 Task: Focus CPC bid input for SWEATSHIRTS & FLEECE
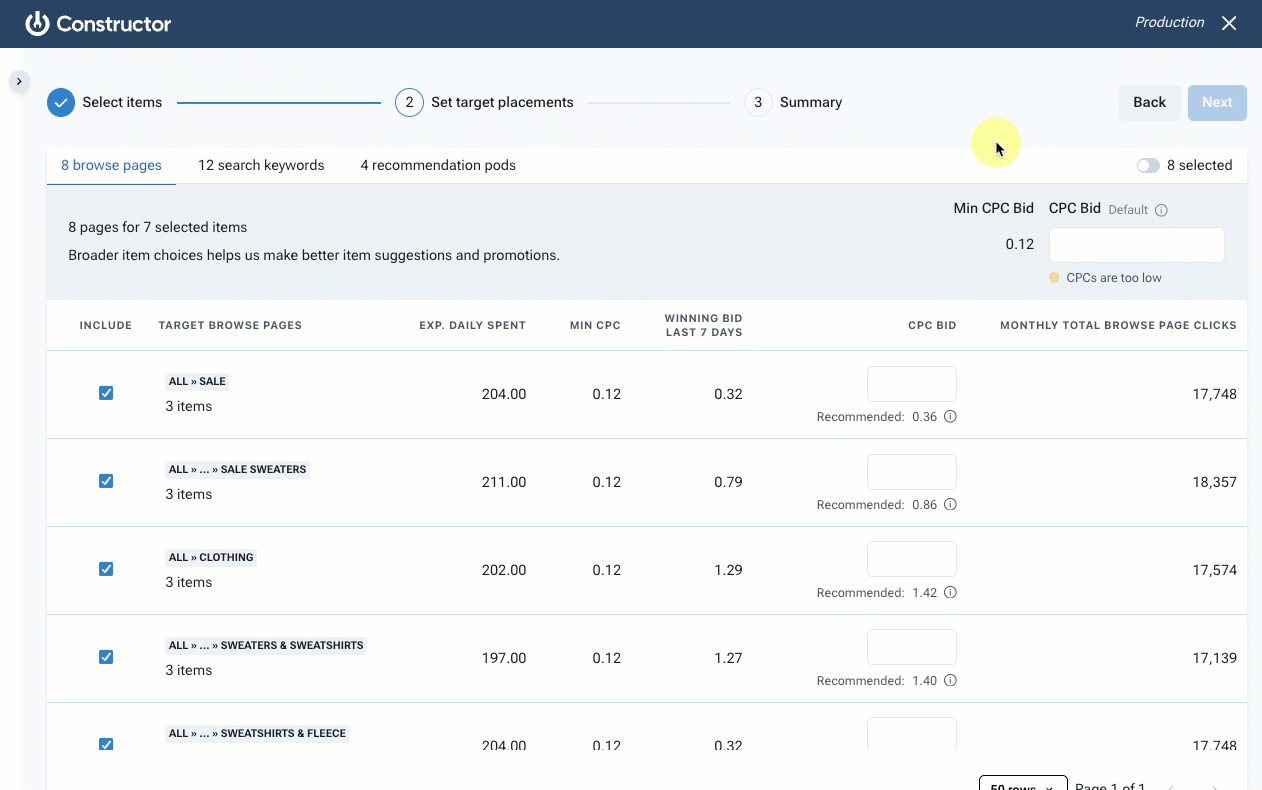pos(912,734)
